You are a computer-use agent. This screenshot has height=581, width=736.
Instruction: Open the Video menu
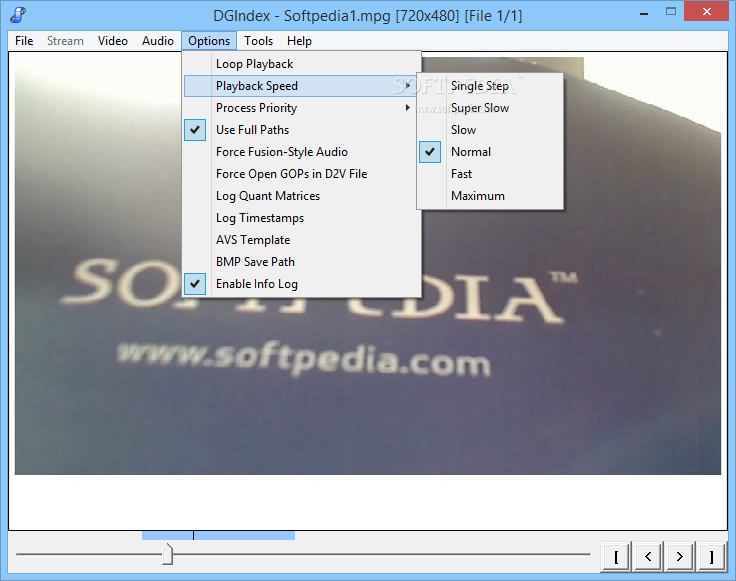click(x=113, y=41)
